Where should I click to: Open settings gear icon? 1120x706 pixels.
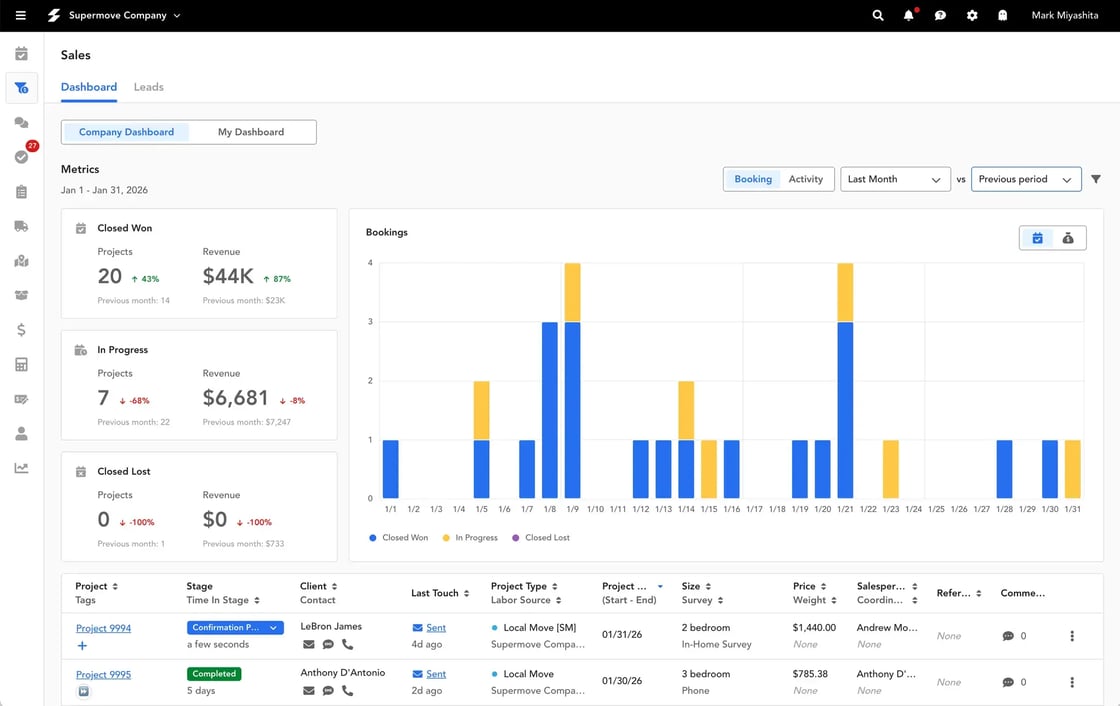pos(972,15)
